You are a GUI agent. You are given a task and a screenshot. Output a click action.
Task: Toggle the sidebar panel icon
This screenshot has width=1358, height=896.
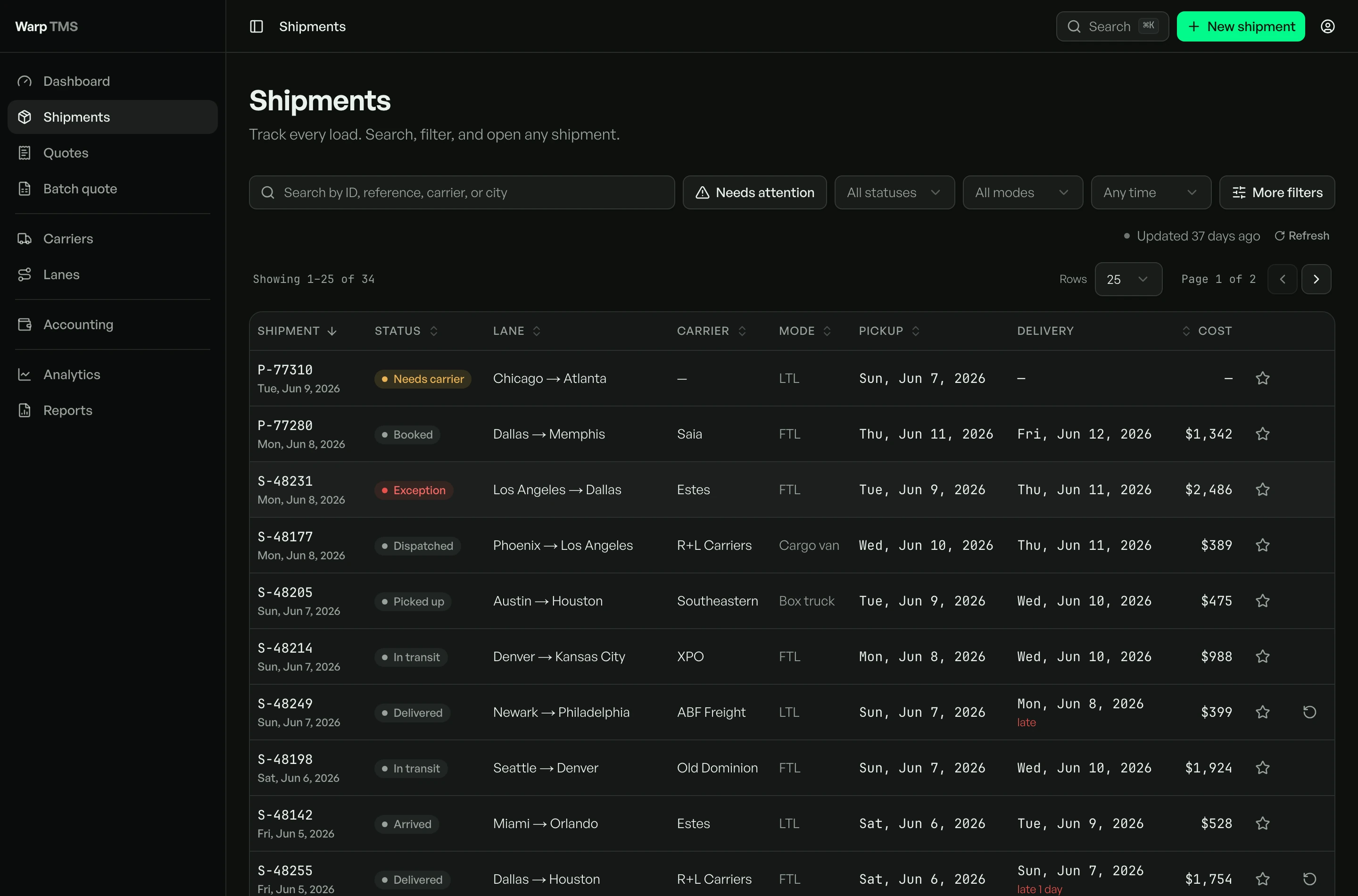click(257, 26)
